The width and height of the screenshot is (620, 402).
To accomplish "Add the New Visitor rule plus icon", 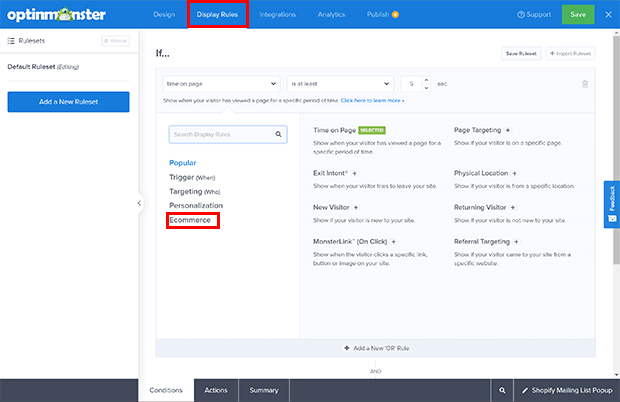I will [356, 208].
